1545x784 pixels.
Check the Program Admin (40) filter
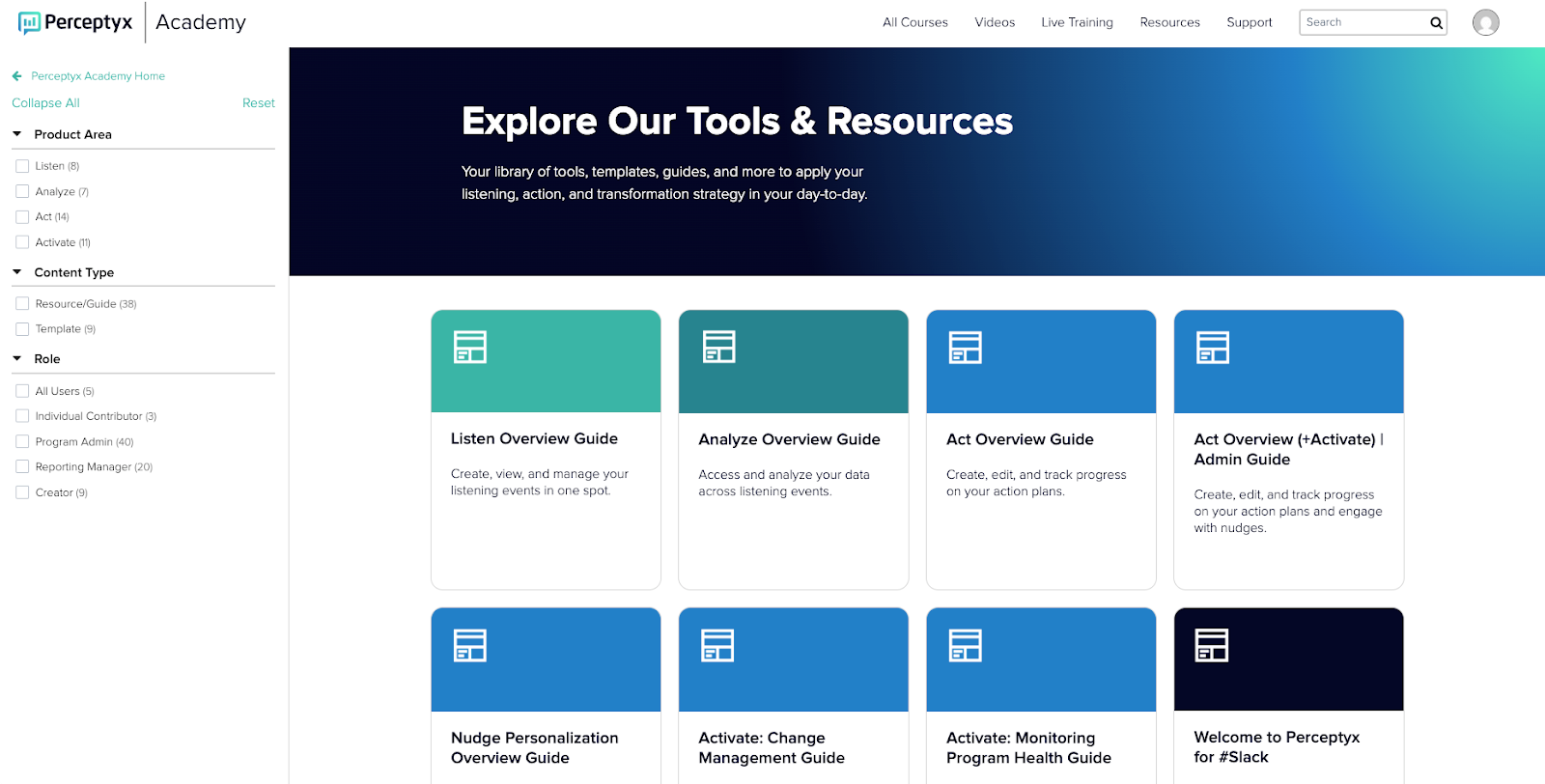point(22,441)
